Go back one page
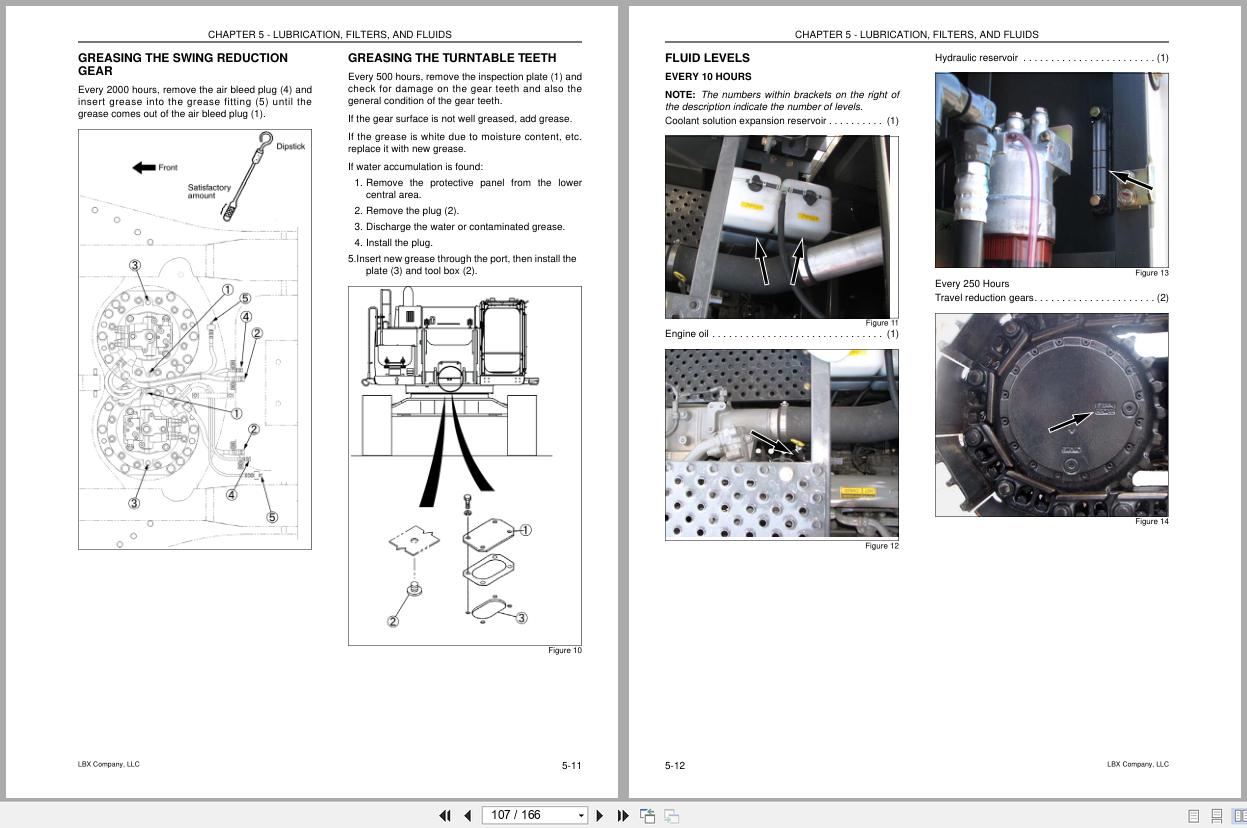This screenshot has height=828, width=1247. click(x=468, y=815)
